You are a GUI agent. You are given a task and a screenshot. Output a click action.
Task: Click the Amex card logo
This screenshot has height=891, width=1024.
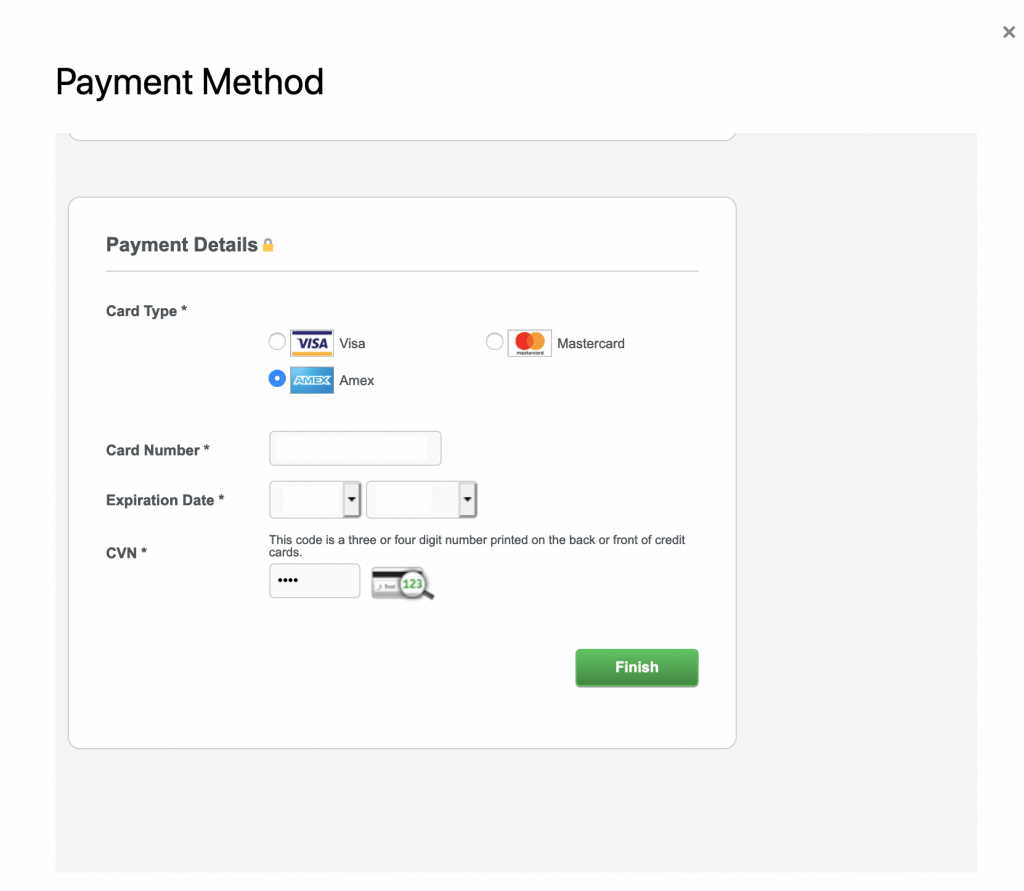coord(312,380)
